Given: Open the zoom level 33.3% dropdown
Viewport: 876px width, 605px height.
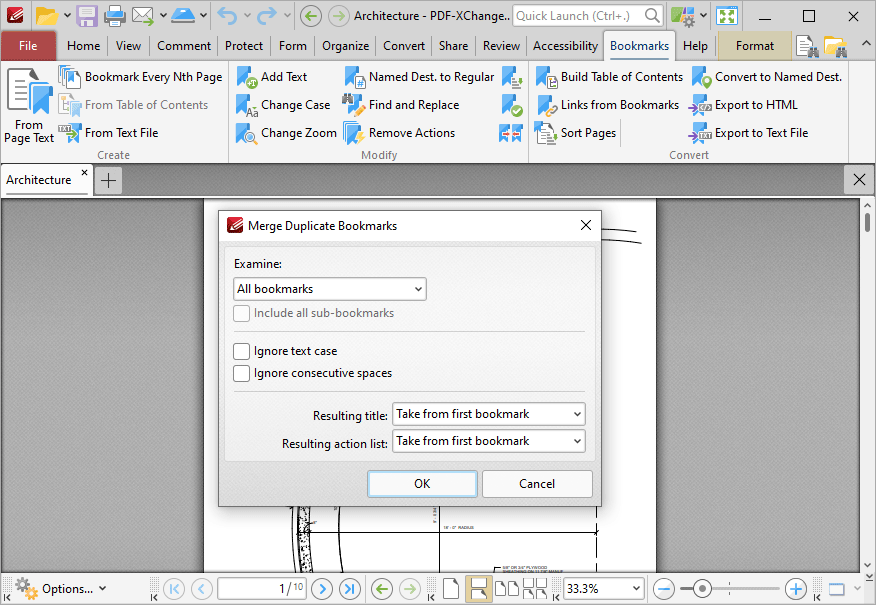Looking at the screenshot, I should [635, 589].
